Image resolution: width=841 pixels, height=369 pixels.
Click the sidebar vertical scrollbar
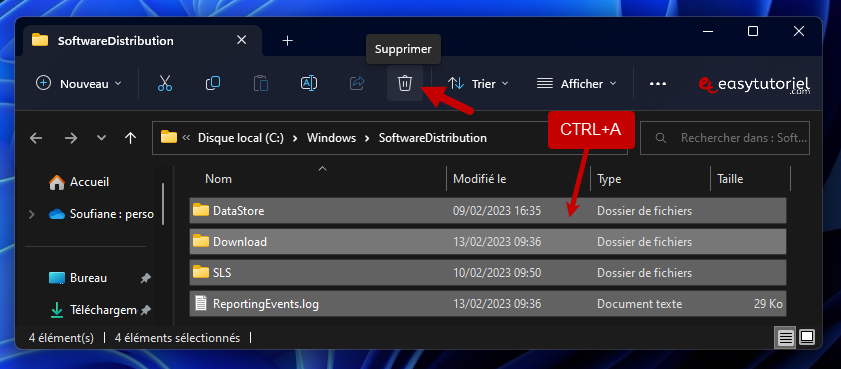pos(163,203)
